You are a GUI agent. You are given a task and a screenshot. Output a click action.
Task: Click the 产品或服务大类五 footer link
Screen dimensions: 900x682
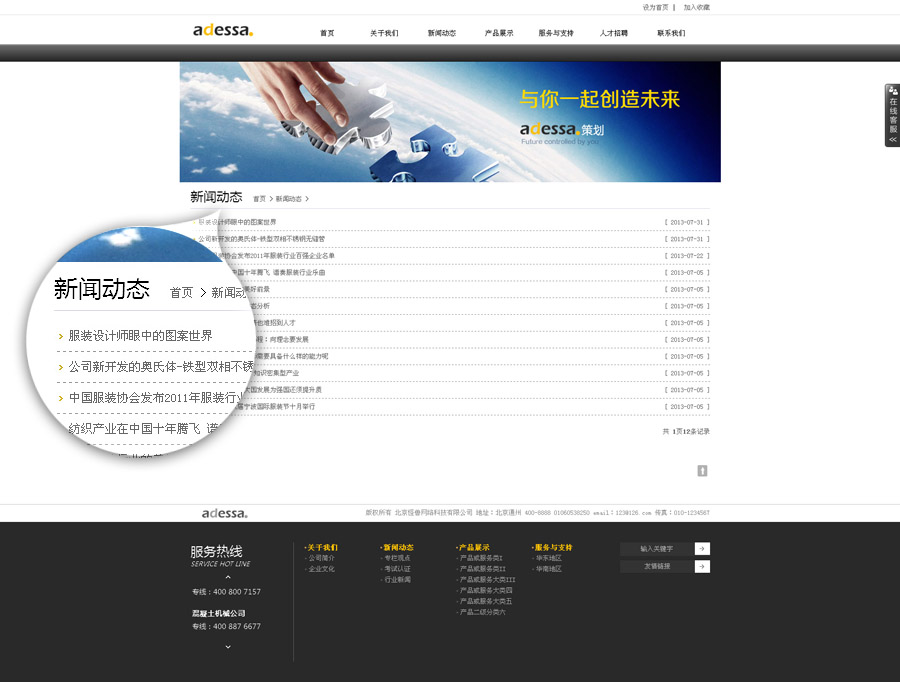[486, 601]
